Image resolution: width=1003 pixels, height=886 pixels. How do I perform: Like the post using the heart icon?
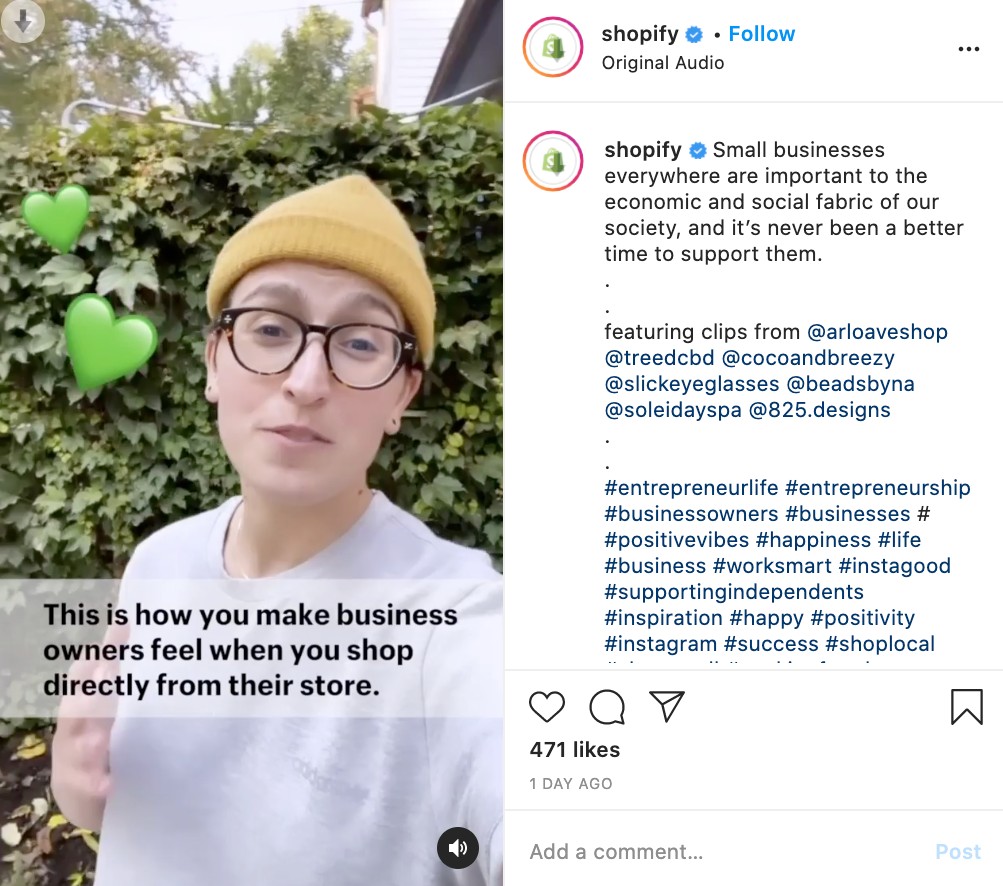[x=546, y=707]
